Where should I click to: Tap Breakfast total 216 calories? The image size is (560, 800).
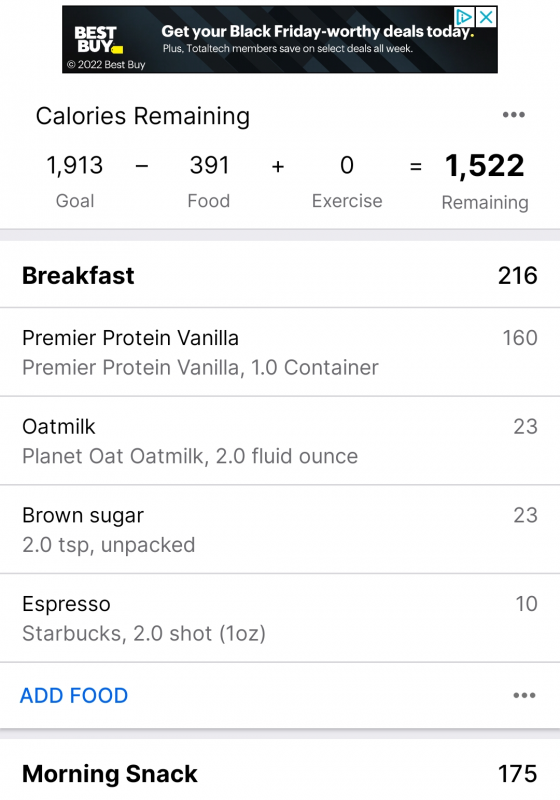click(x=518, y=276)
